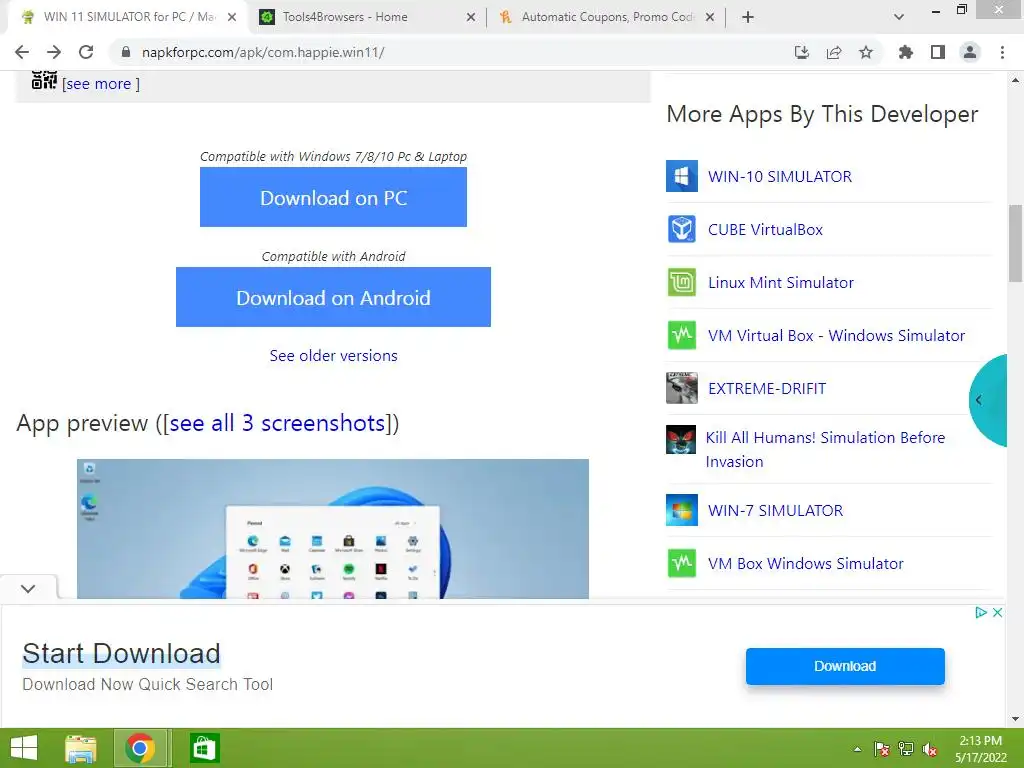Click the Download on Android button

pos(333,297)
